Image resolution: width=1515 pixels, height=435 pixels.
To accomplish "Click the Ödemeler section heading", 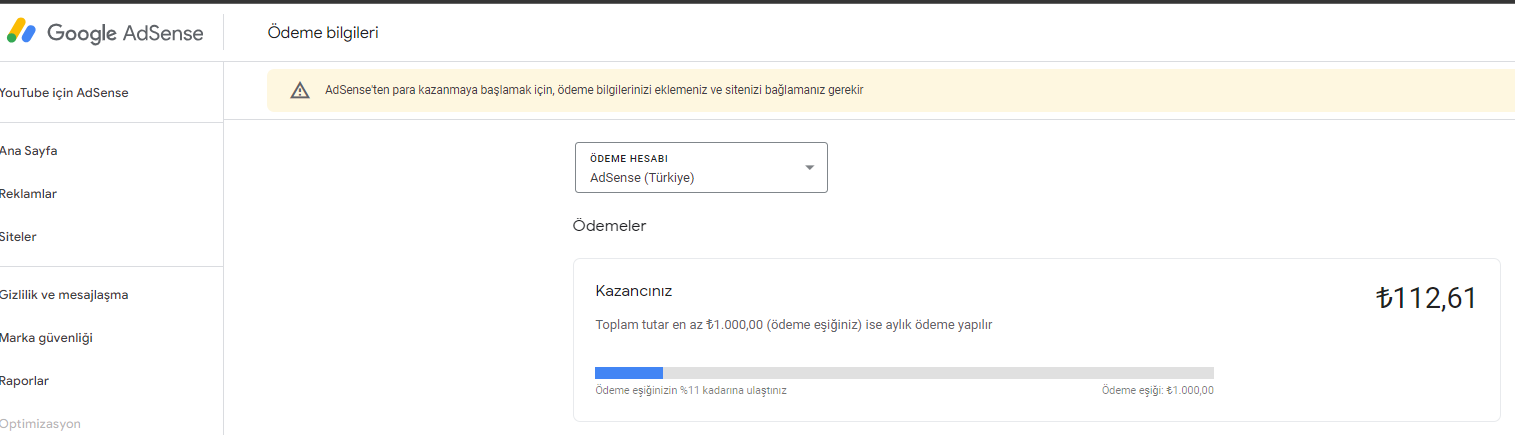I will [x=610, y=226].
